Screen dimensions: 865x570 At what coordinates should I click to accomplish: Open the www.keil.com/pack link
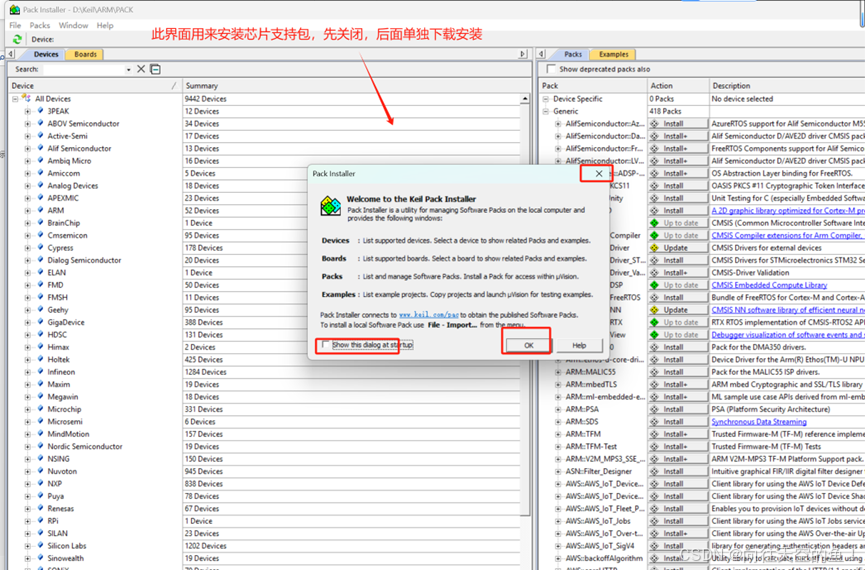click(429, 315)
